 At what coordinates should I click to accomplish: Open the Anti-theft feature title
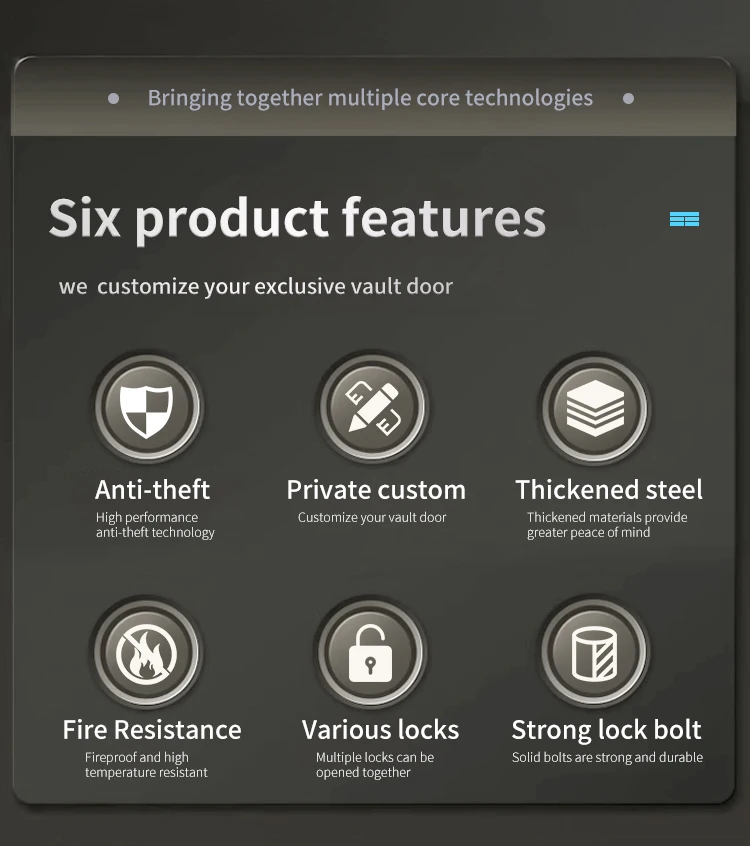(x=152, y=490)
